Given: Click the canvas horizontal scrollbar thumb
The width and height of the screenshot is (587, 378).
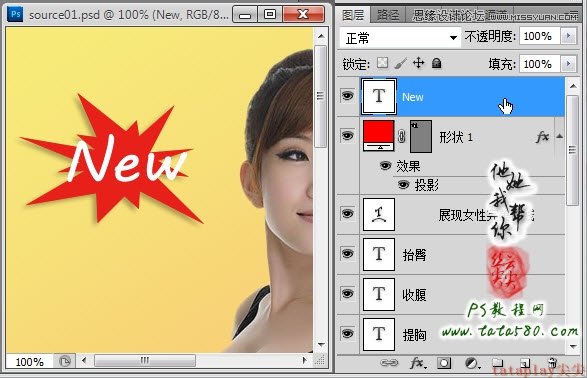Looking at the screenshot, I should [x=145, y=361].
